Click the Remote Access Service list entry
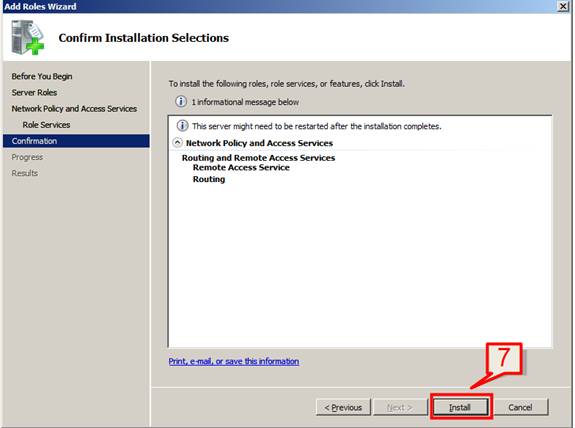575x428 pixels. (241, 168)
